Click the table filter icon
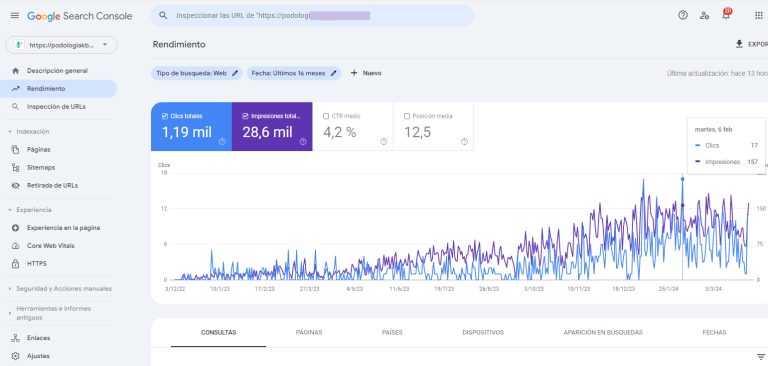 tap(761, 357)
